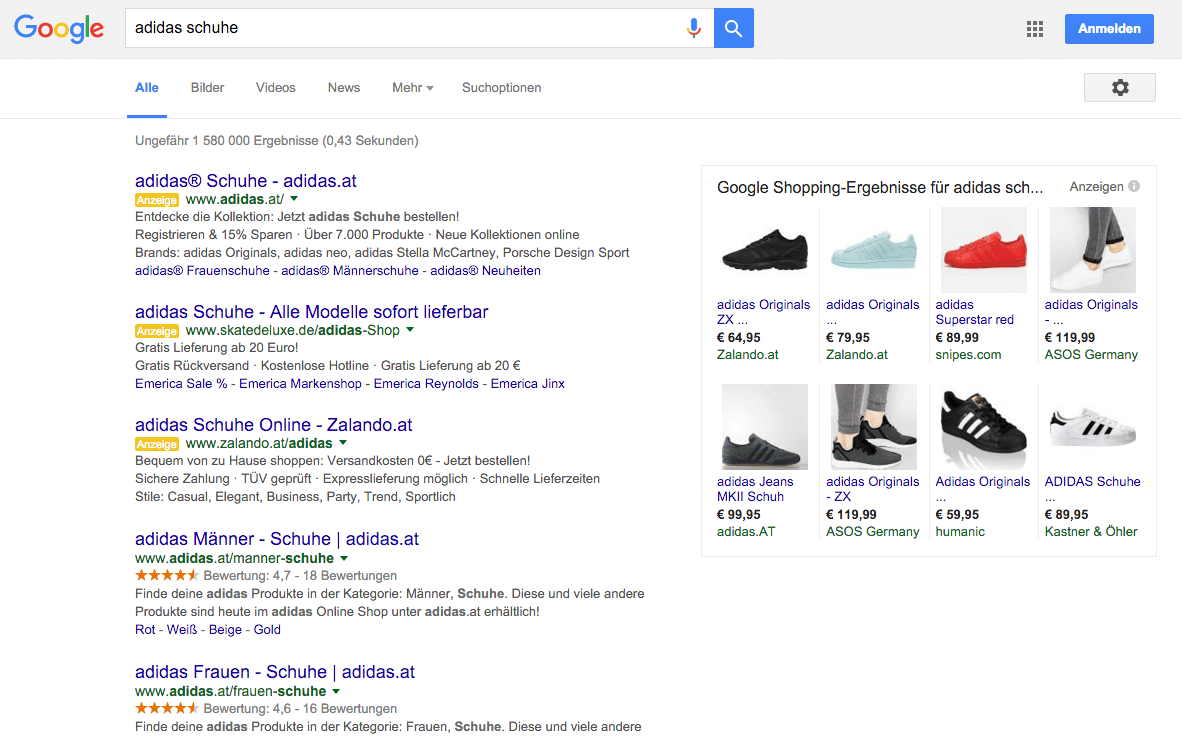1182x739 pixels.
Task: Open the News tab
Action: tap(343, 88)
